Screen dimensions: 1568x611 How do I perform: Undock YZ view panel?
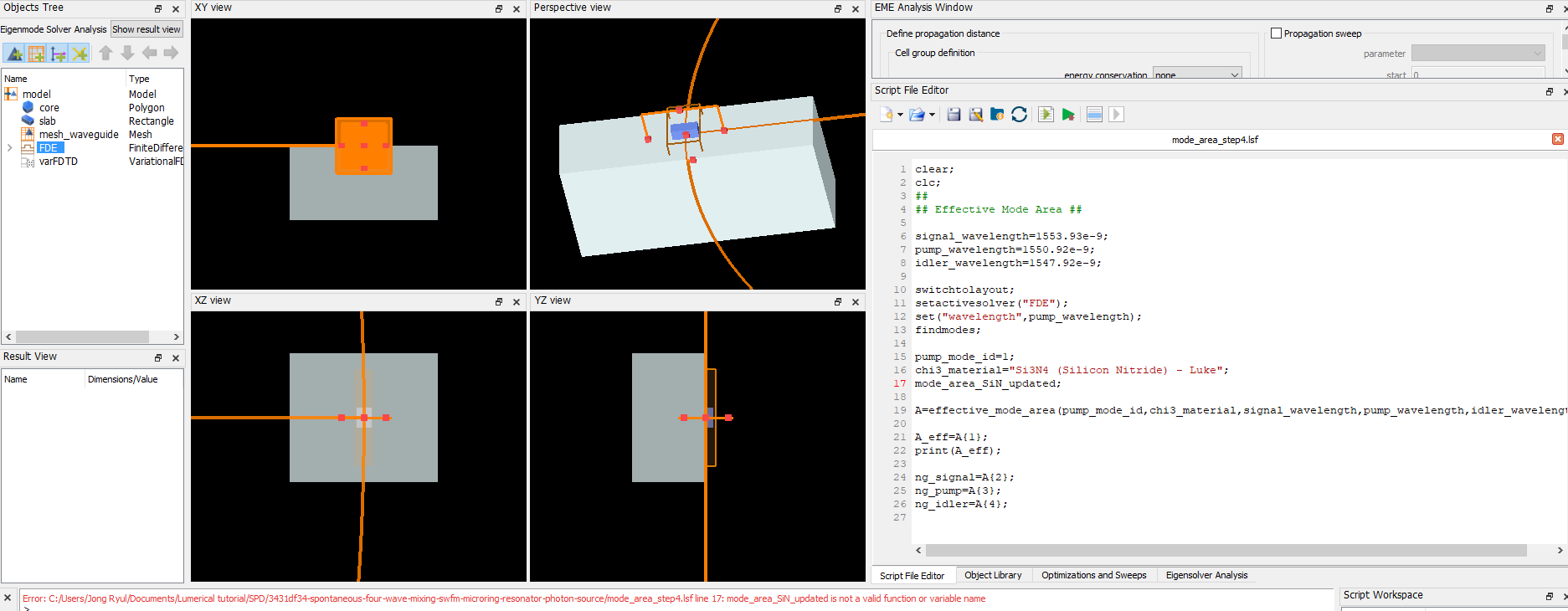tap(838, 301)
